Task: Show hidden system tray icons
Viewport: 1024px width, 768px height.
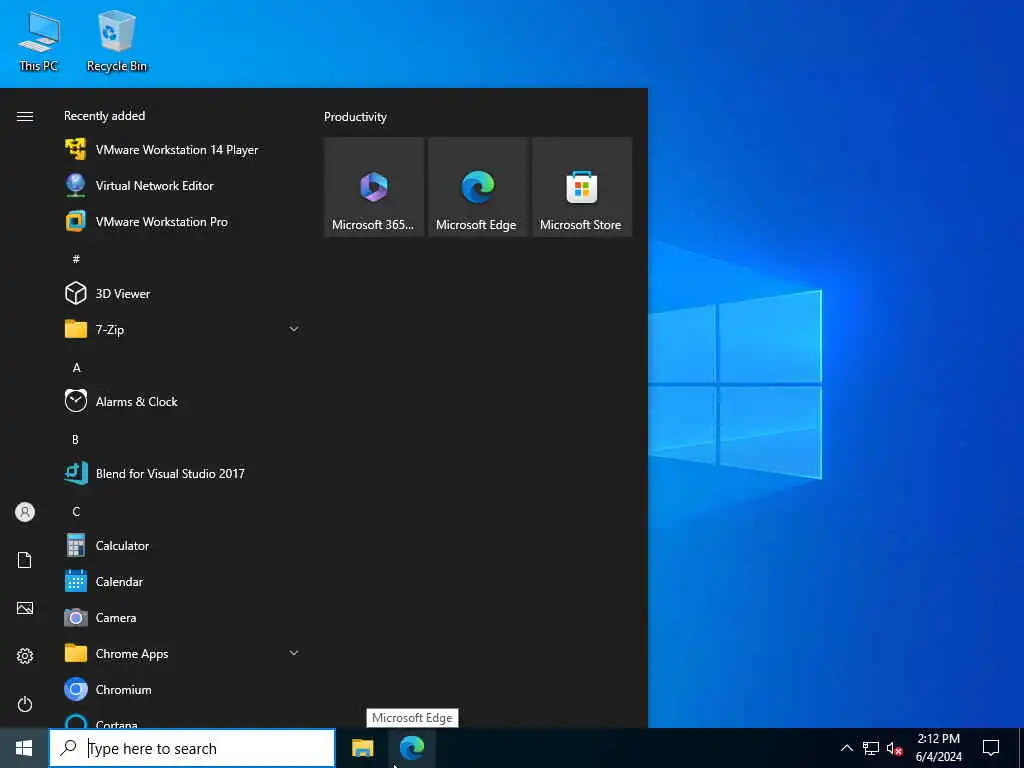Action: 846,748
